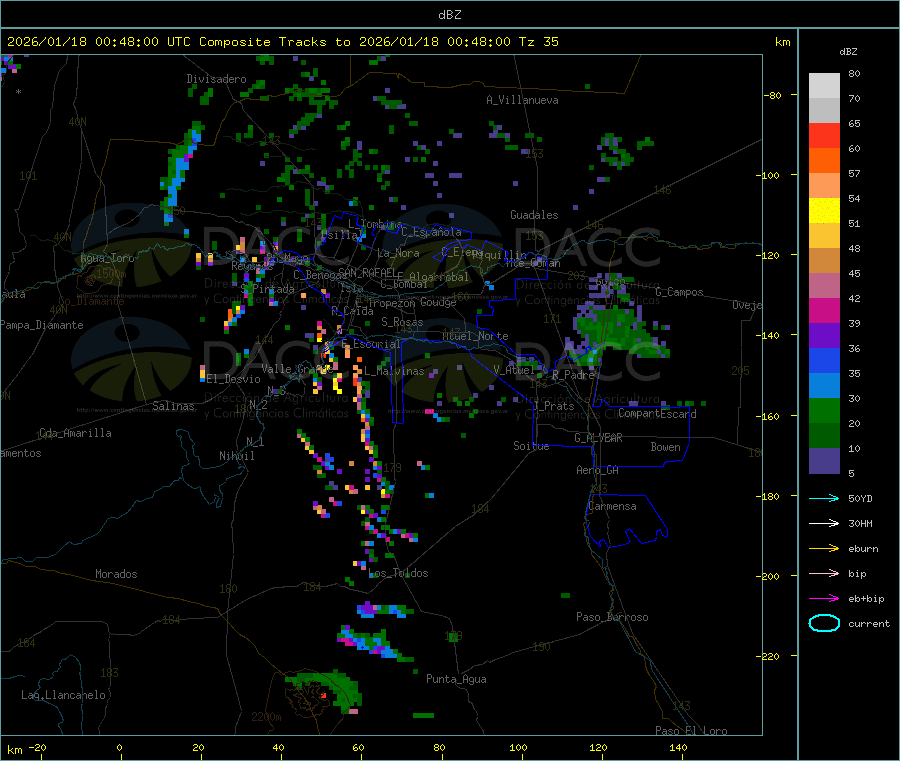
Task: Click the cyan 'current' ellipse legend icon
Action: click(824, 623)
